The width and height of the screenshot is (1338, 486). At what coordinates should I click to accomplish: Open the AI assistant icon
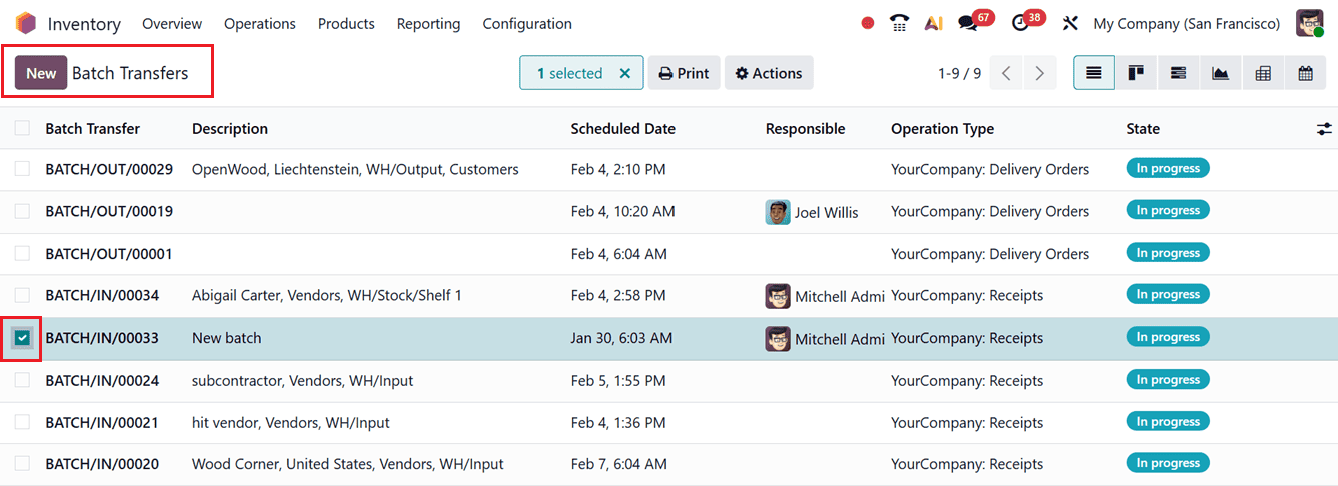(933, 23)
